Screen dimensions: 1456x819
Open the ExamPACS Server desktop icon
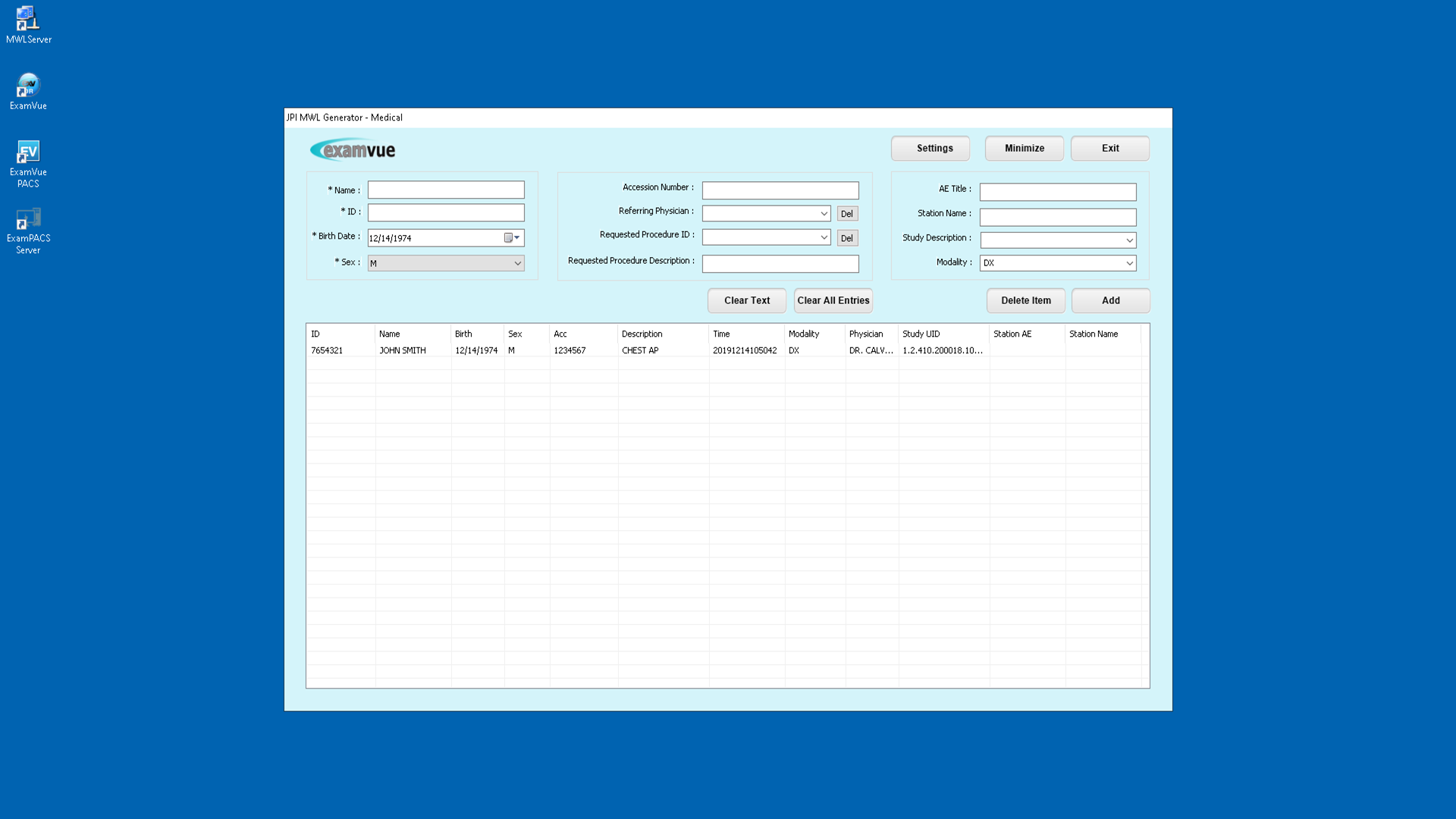tap(28, 231)
